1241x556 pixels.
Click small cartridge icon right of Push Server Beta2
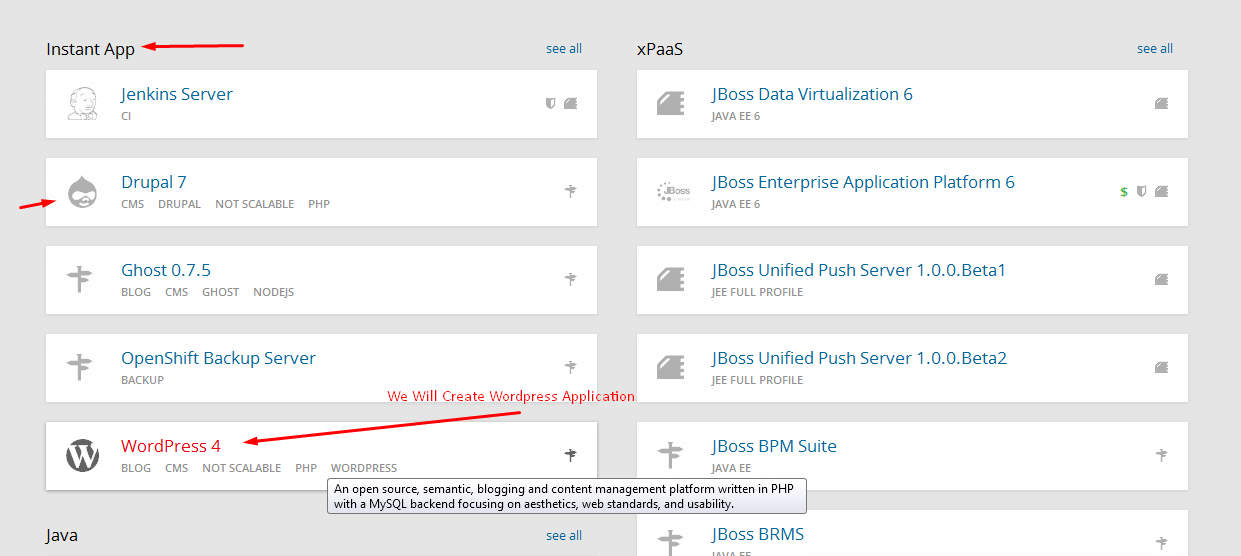coord(1161,367)
